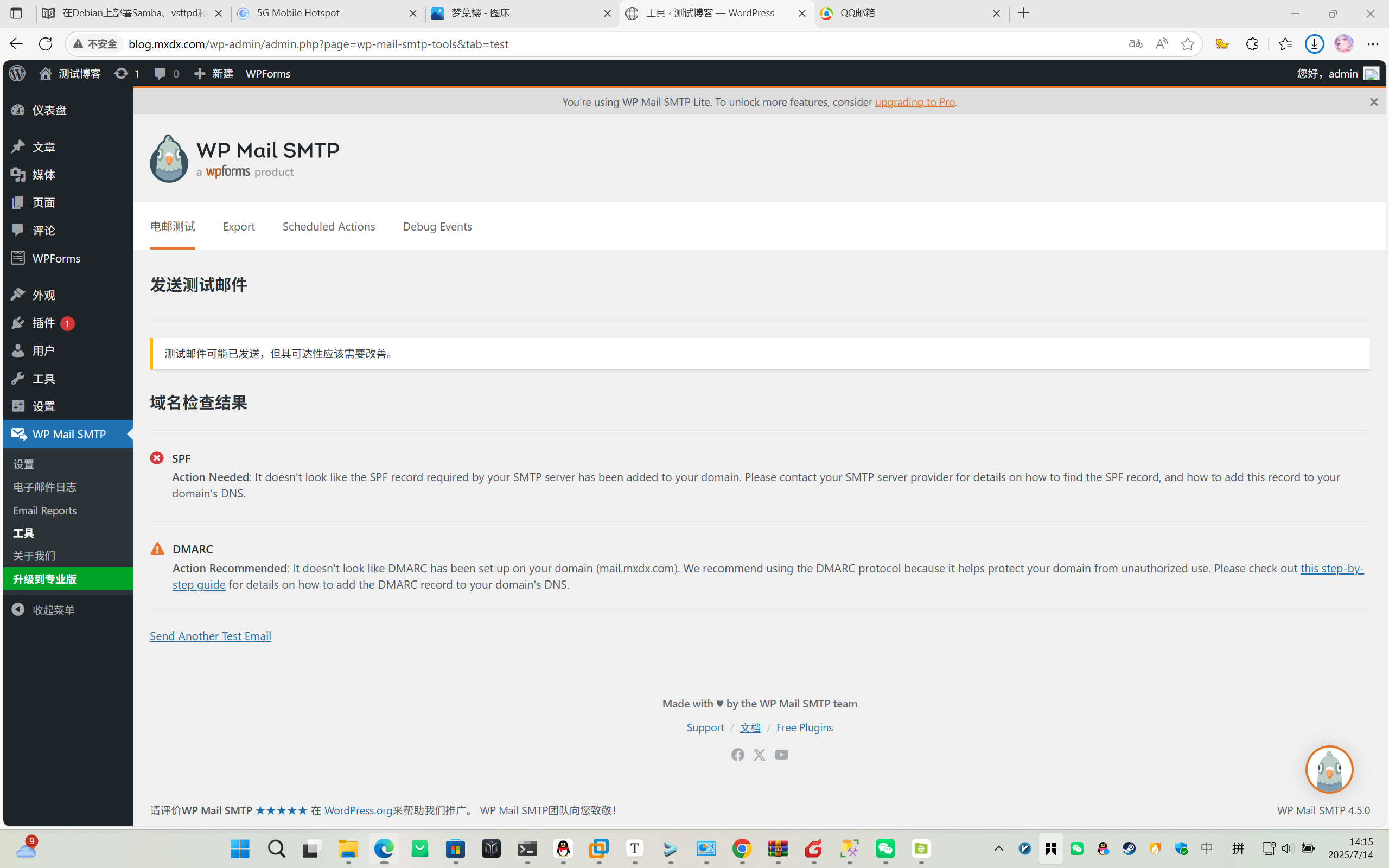Open browser settings ellipsis menu
1389x868 pixels.
click(1373, 43)
